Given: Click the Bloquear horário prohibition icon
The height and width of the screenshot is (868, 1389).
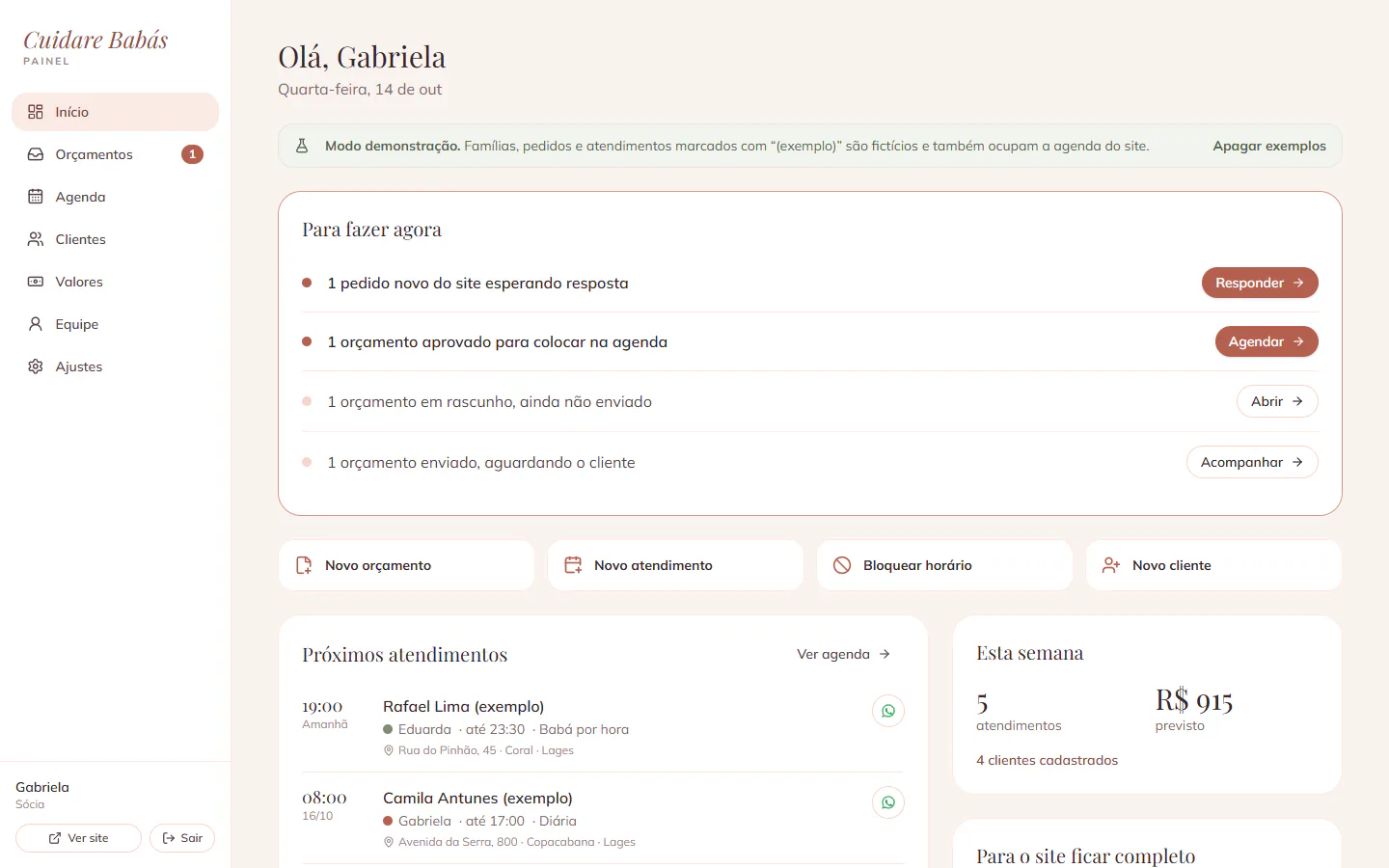Looking at the screenshot, I should click(842, 565).
